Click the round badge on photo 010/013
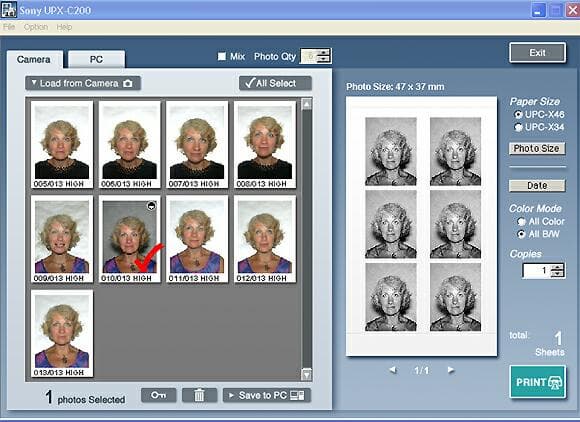 coord(151,206)
